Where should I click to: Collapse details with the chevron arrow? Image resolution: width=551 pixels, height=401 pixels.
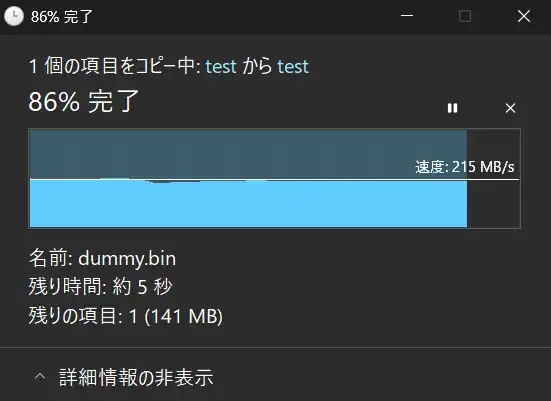coord(40,377)
